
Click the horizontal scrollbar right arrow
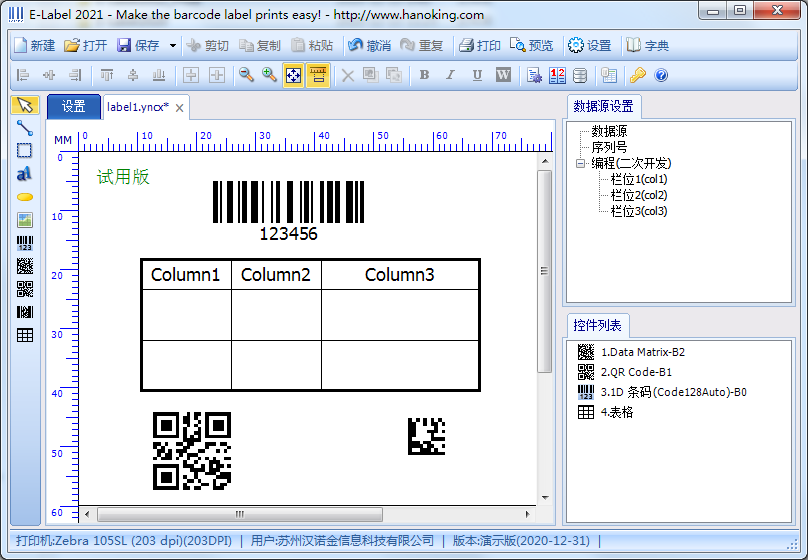click(528, 514)
